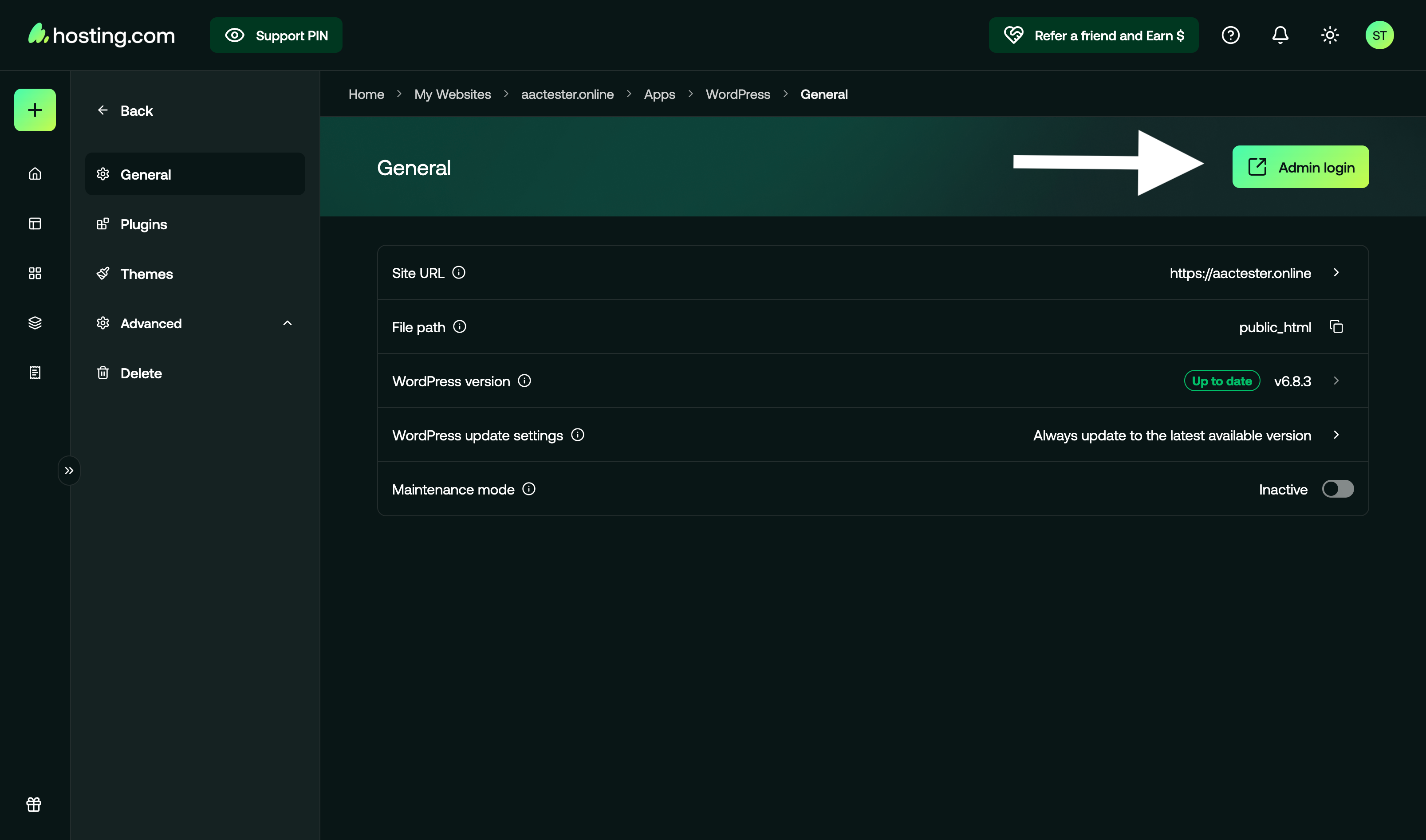Viewport: 1426px width, 840px height.
Task: Click the notifications bell icon
Action: point(1280,35)
